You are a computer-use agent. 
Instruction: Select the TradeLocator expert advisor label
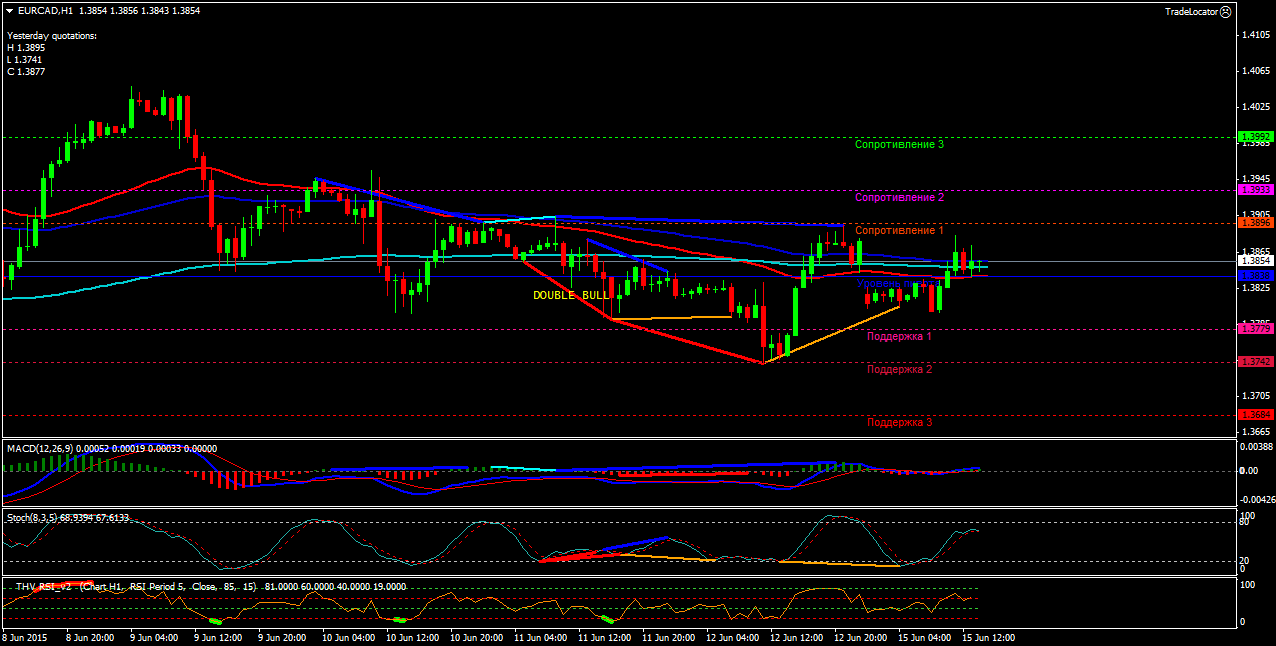(1191, 11)
